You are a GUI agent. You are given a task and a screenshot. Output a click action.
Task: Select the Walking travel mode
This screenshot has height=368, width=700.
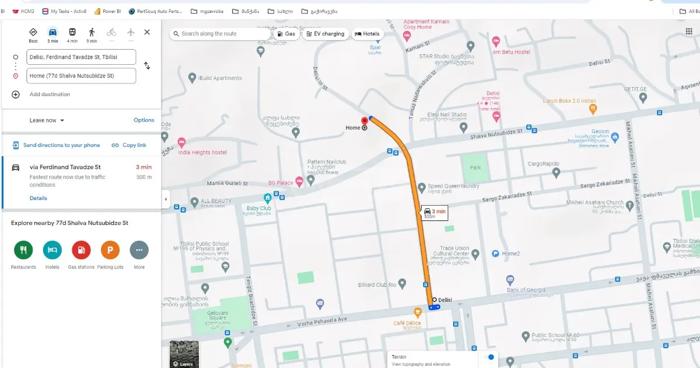point(92,32)
